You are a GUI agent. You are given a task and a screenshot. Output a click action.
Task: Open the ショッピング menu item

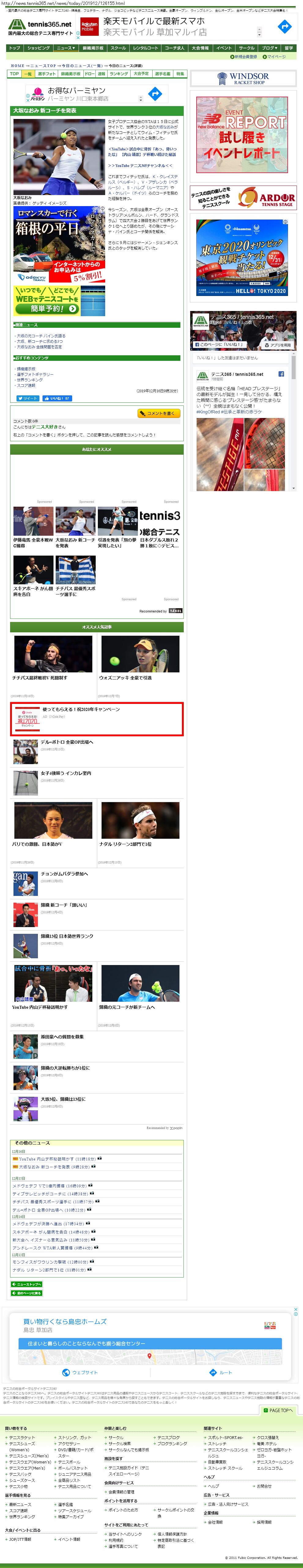[x=38, y=48]
